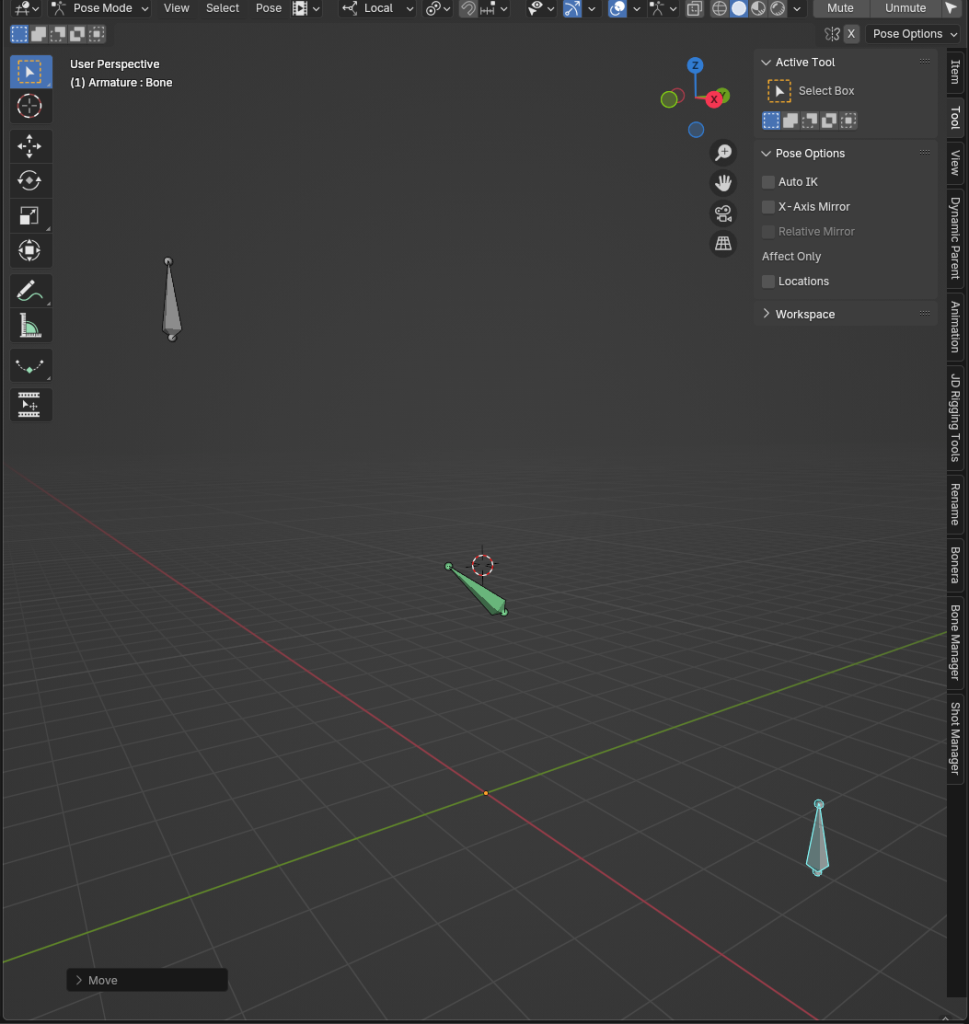Pick the Transform tool

[x=30, y=251]
